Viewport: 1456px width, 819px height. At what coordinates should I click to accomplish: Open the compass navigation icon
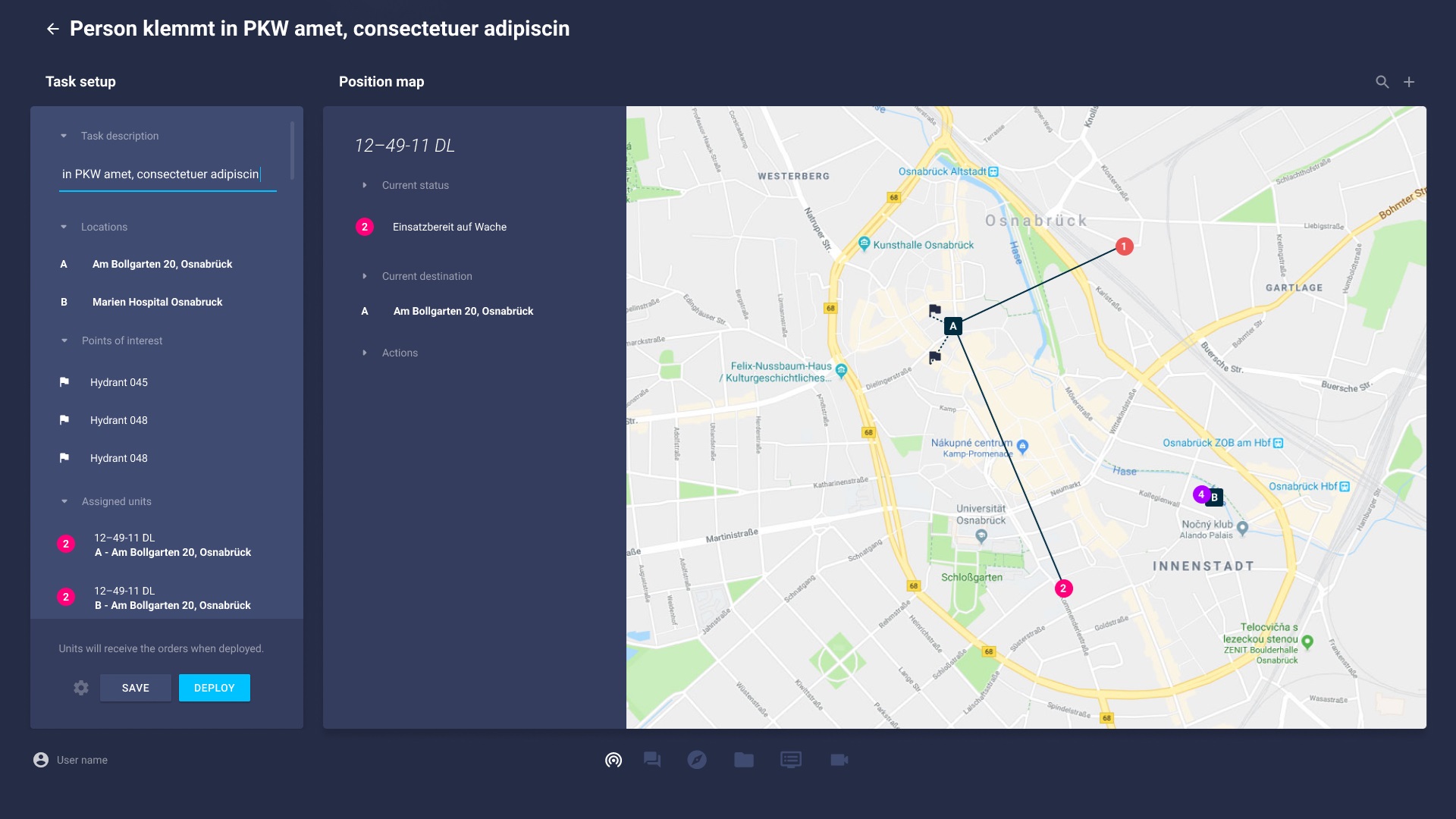click(x=697, y=759)
